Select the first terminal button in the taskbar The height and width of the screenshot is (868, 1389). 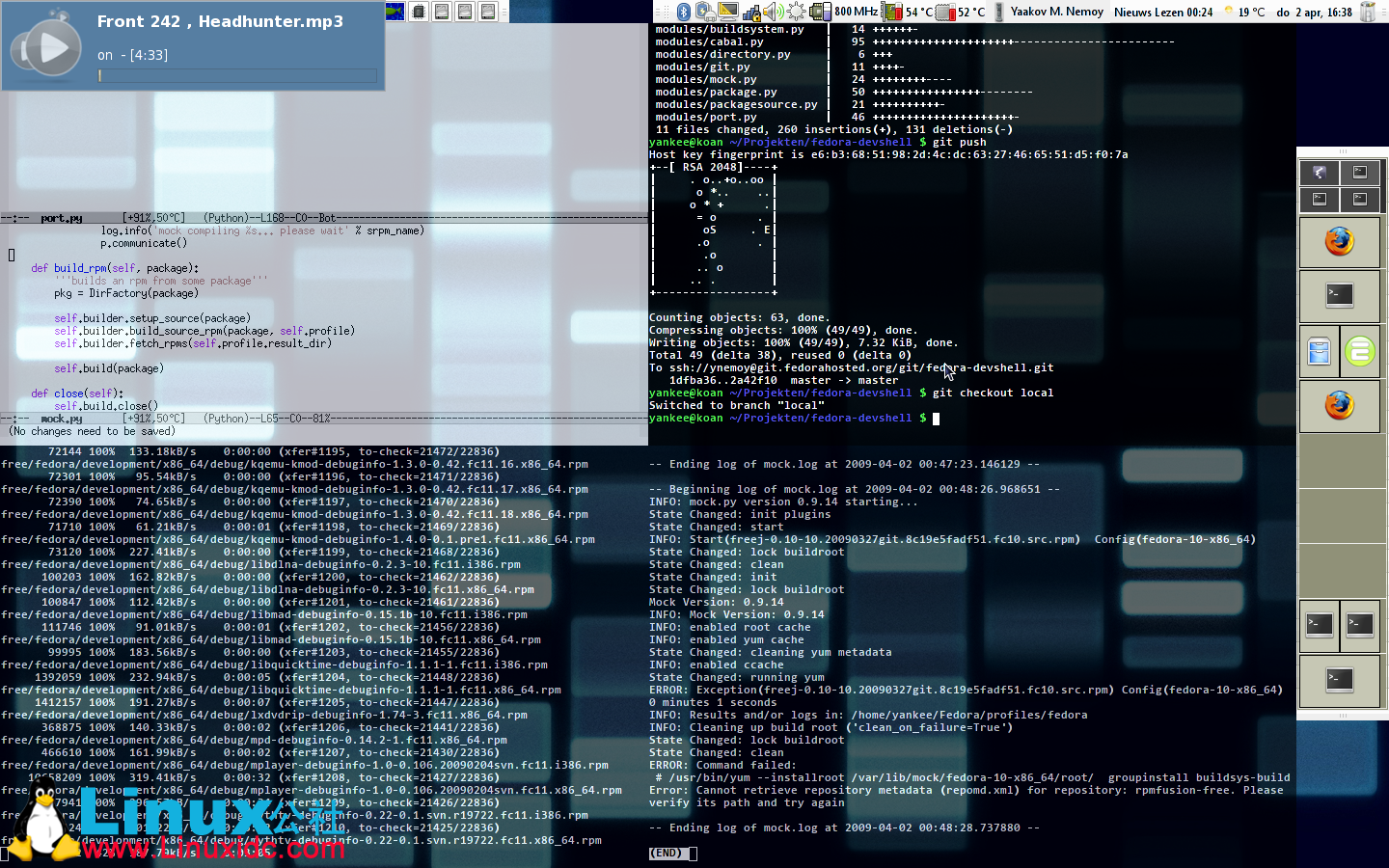click(418, 11)
